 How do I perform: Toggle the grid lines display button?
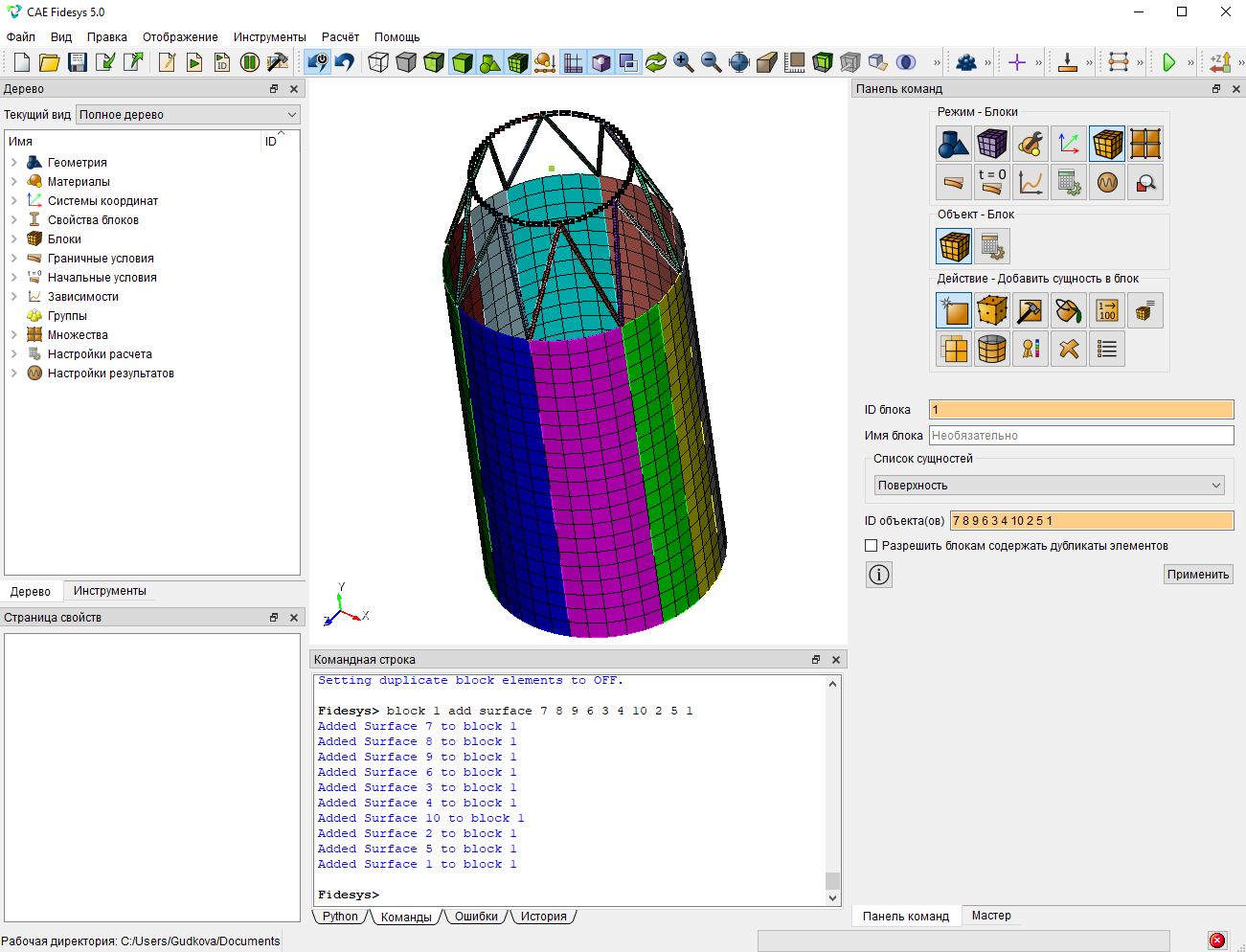pos(573,62)
